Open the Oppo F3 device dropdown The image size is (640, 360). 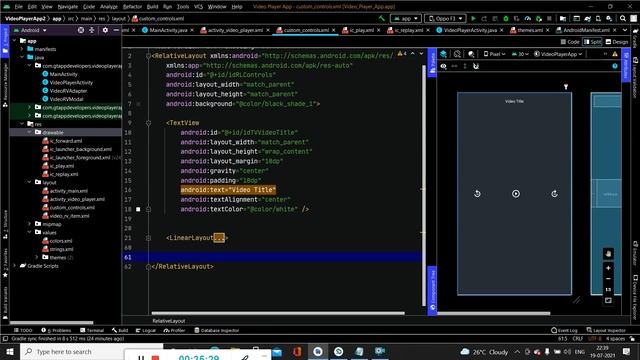[x=445, y=18]
